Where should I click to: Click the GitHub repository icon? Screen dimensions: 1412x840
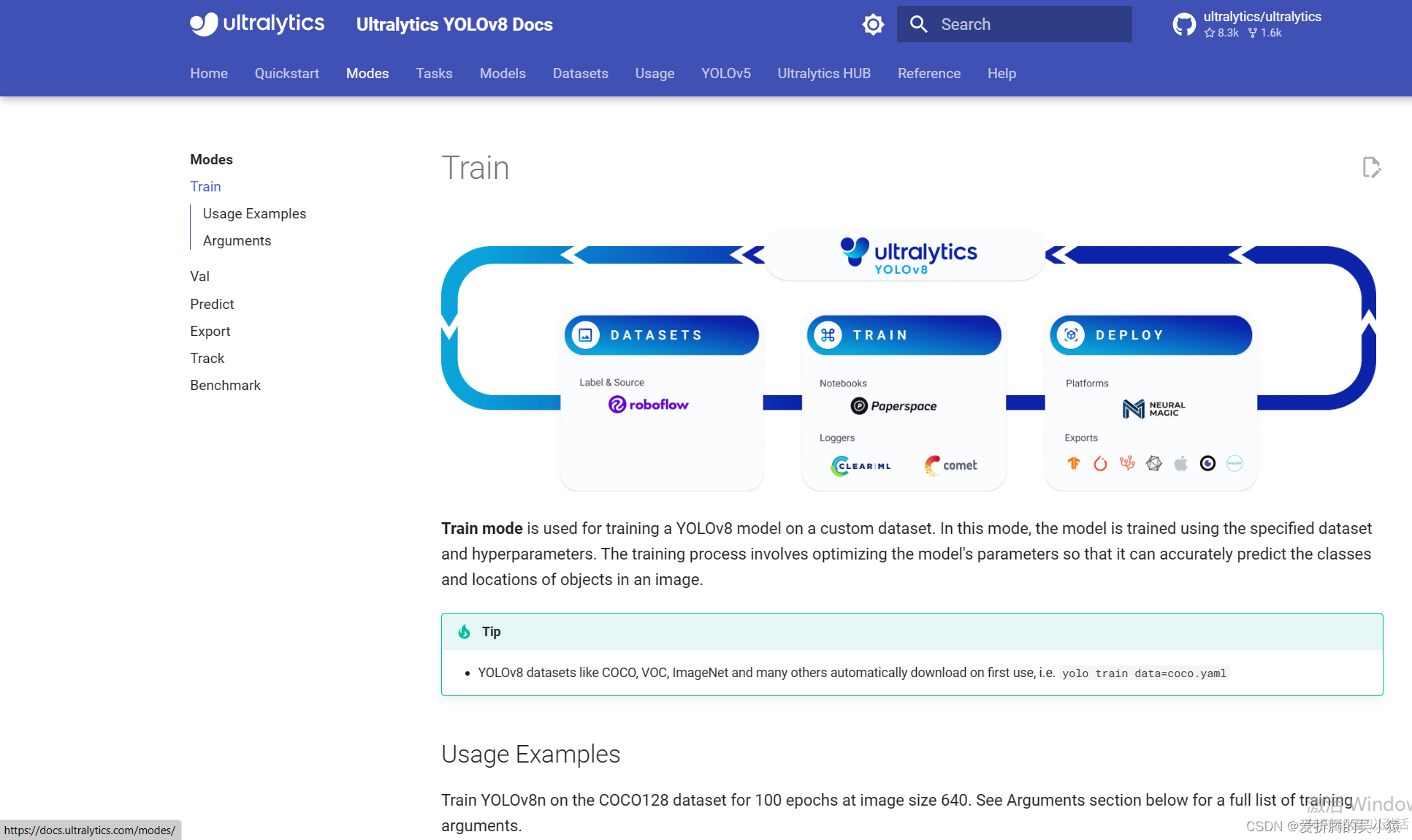click(1183, 24)
